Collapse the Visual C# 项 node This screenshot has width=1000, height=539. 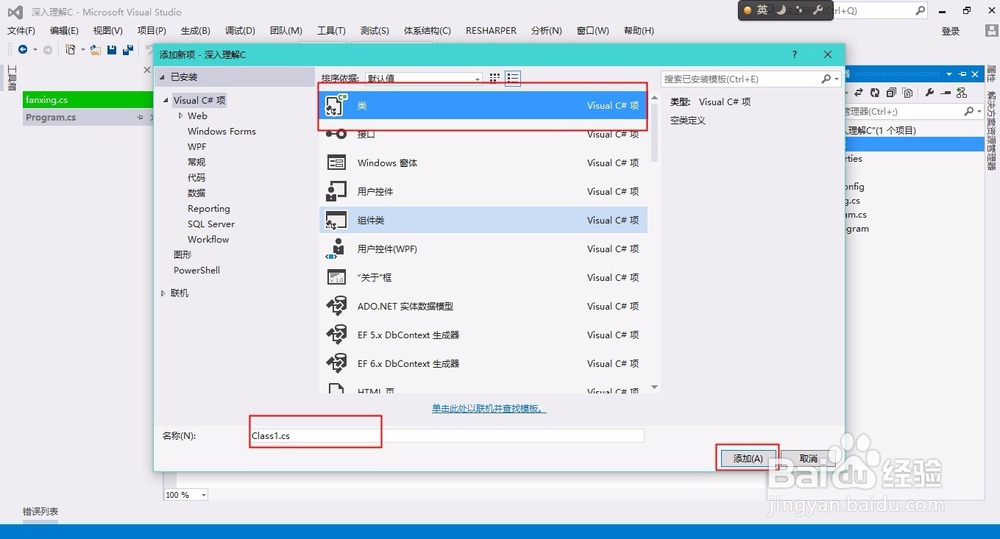point(166,100)
